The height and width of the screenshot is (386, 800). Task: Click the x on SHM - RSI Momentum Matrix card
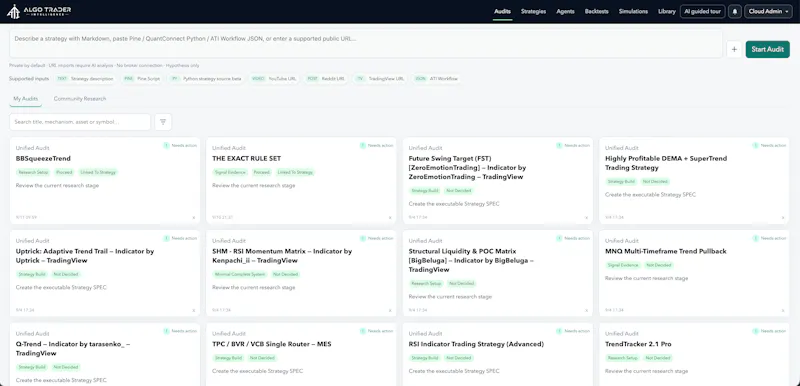[x=390, y=311]
